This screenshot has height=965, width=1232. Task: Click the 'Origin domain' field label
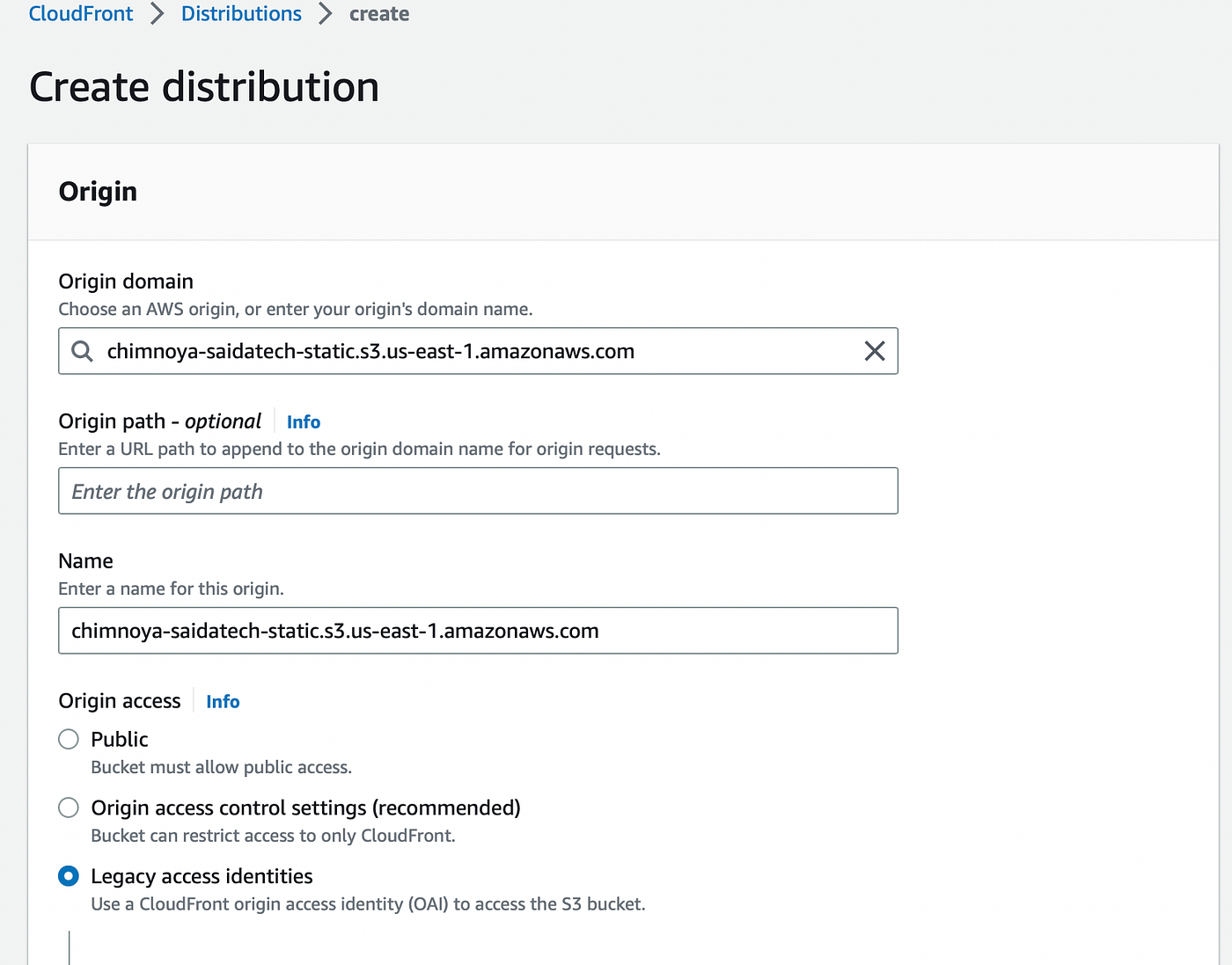126,281
